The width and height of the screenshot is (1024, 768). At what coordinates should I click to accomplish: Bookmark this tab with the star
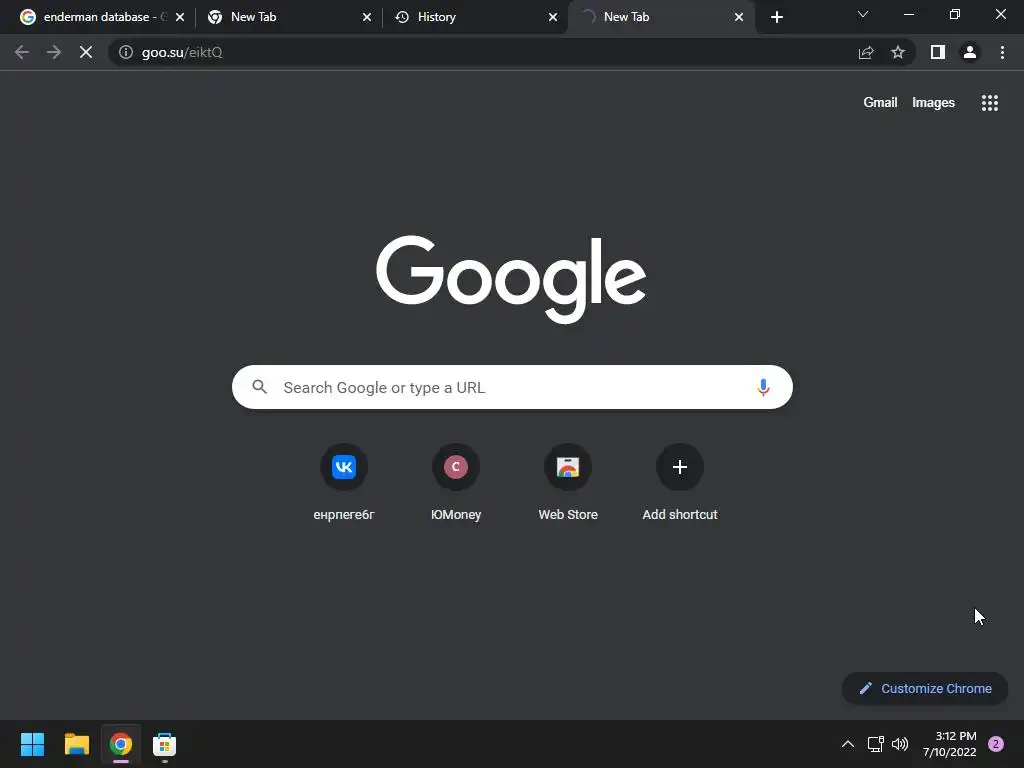click(x=898, y=52)
